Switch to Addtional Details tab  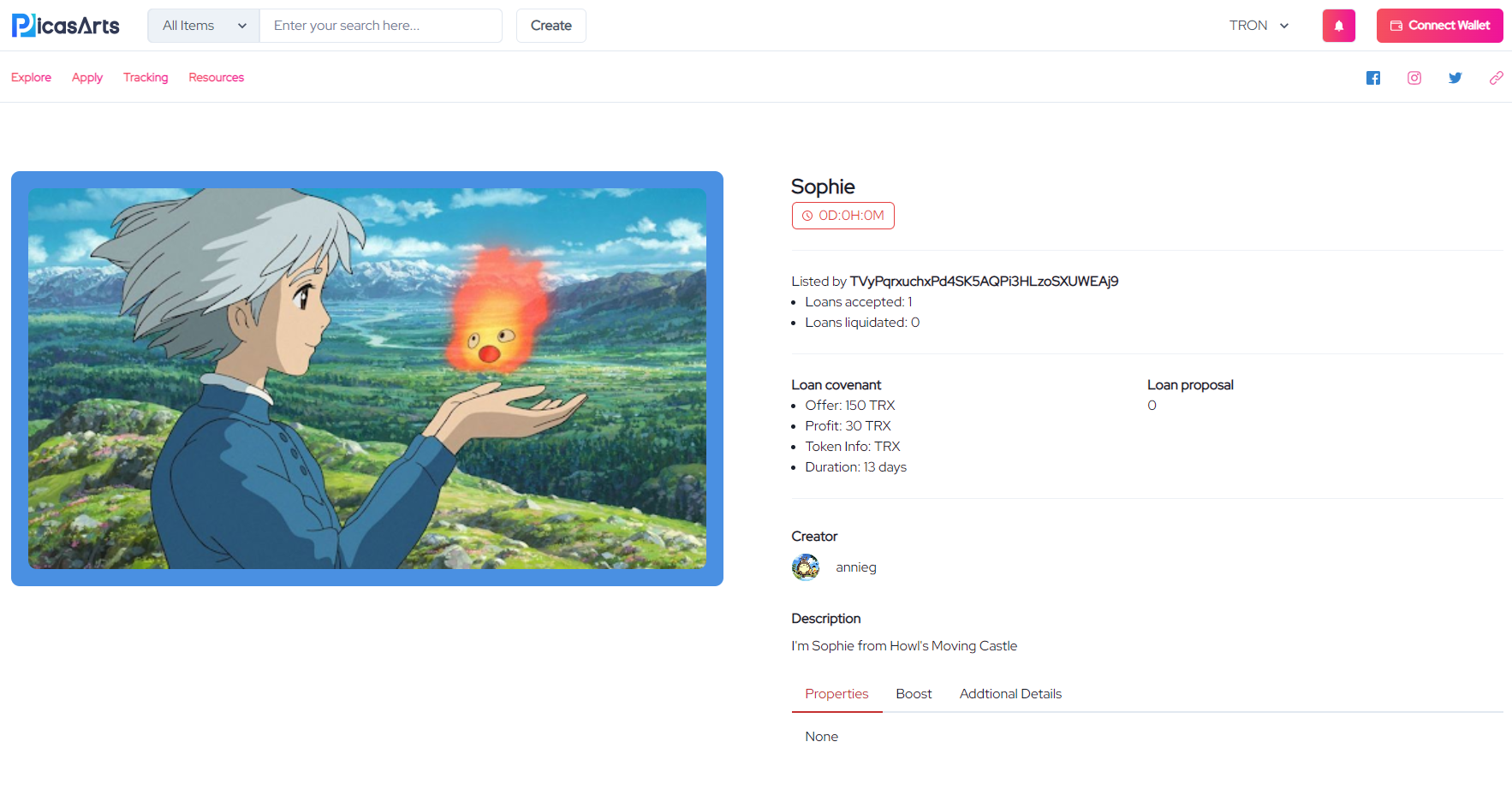pos(1010,694)
